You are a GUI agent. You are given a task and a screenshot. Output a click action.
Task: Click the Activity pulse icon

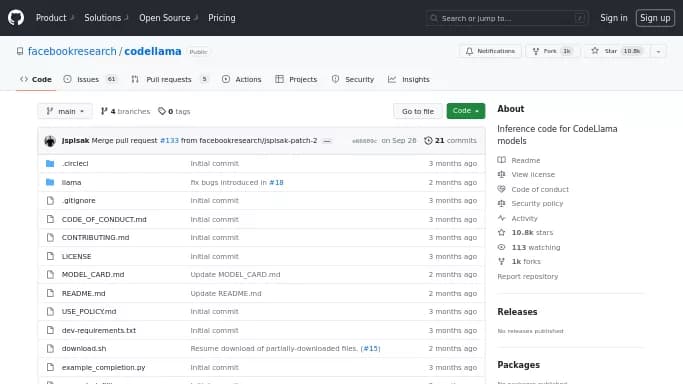(501, 218)
